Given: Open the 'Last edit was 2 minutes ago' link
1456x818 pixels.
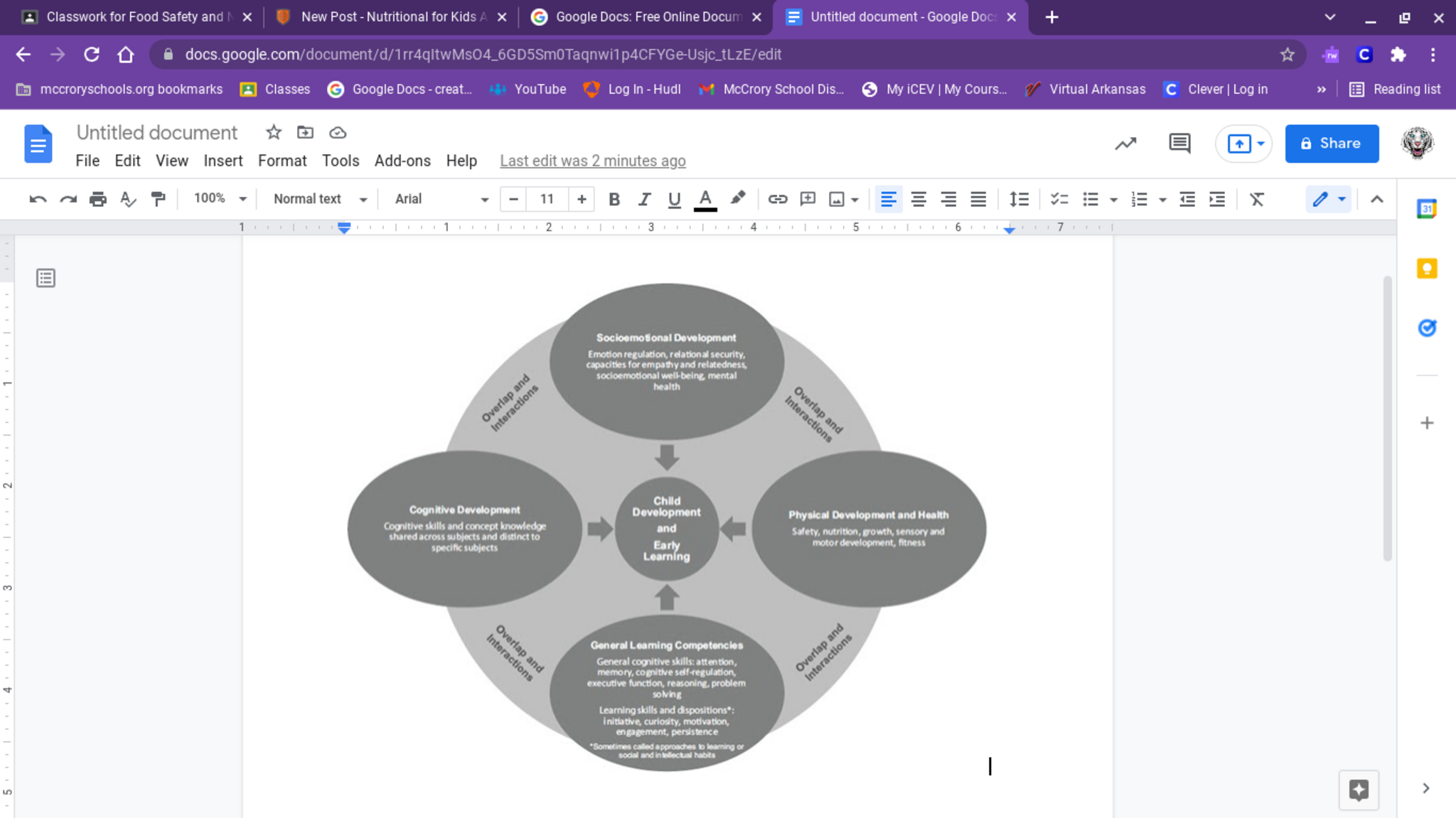Looking at the screenshot, I should pos(592,161).
